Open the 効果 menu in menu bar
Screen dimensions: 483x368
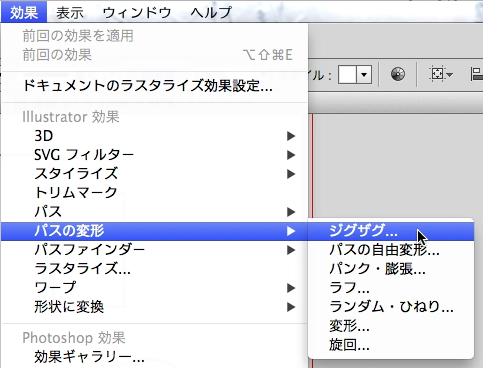(x=24, y=12)
